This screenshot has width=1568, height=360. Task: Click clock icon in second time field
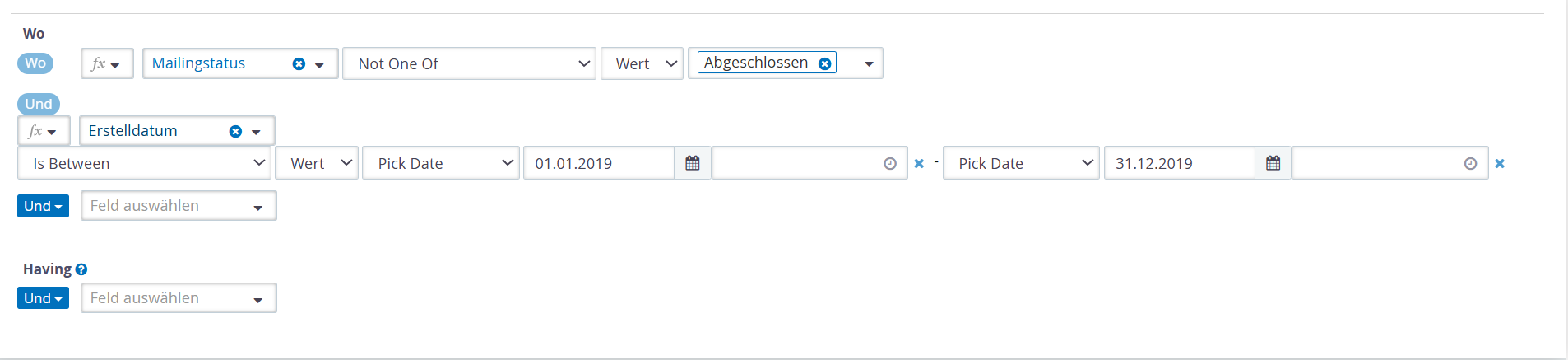[x=1470, y=164]
